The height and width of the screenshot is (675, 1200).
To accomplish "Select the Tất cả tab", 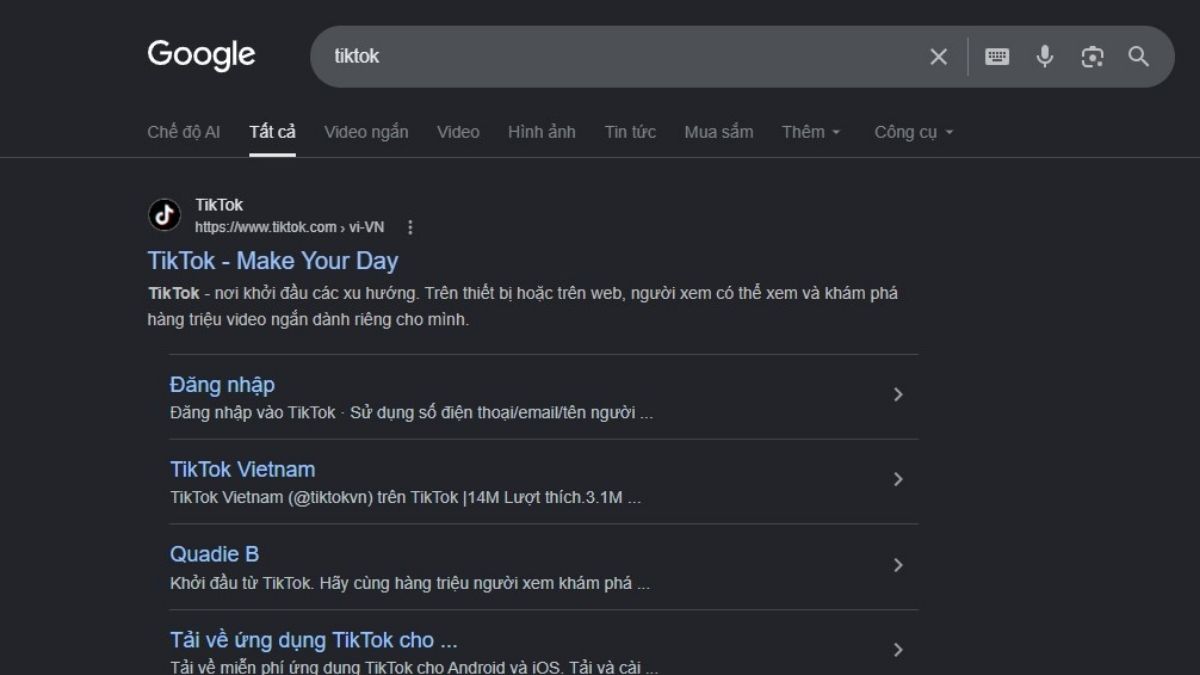I will 272,132.
